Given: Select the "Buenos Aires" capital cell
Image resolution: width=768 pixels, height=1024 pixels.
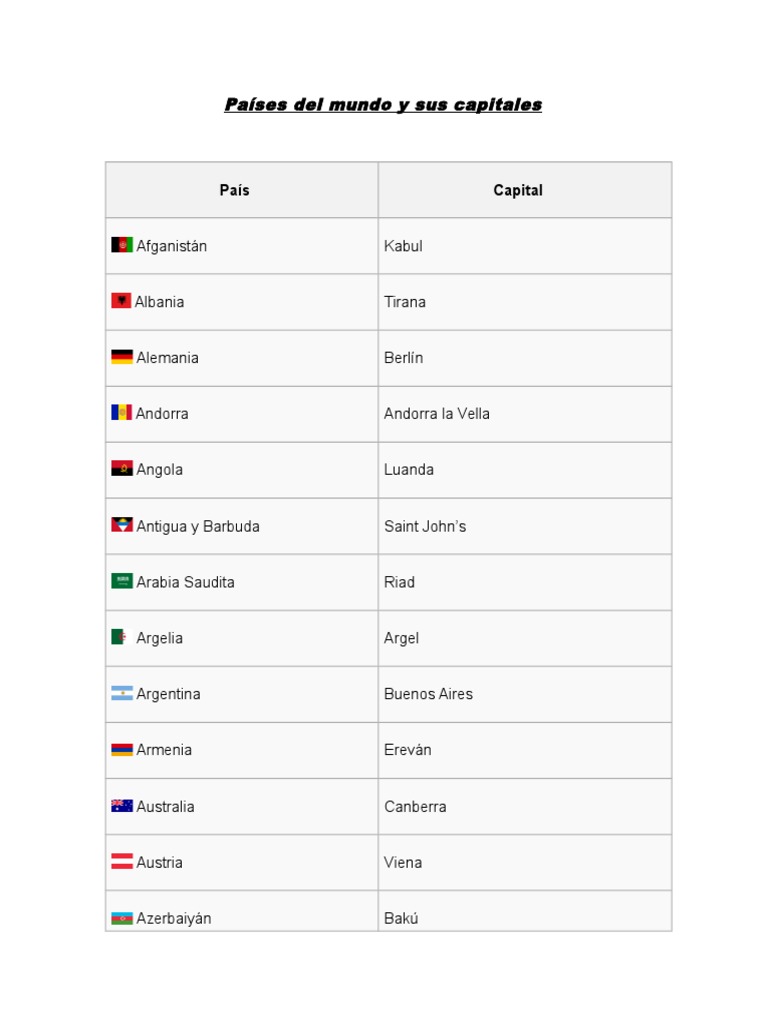Looking at the screenshot, I should 428,694.
